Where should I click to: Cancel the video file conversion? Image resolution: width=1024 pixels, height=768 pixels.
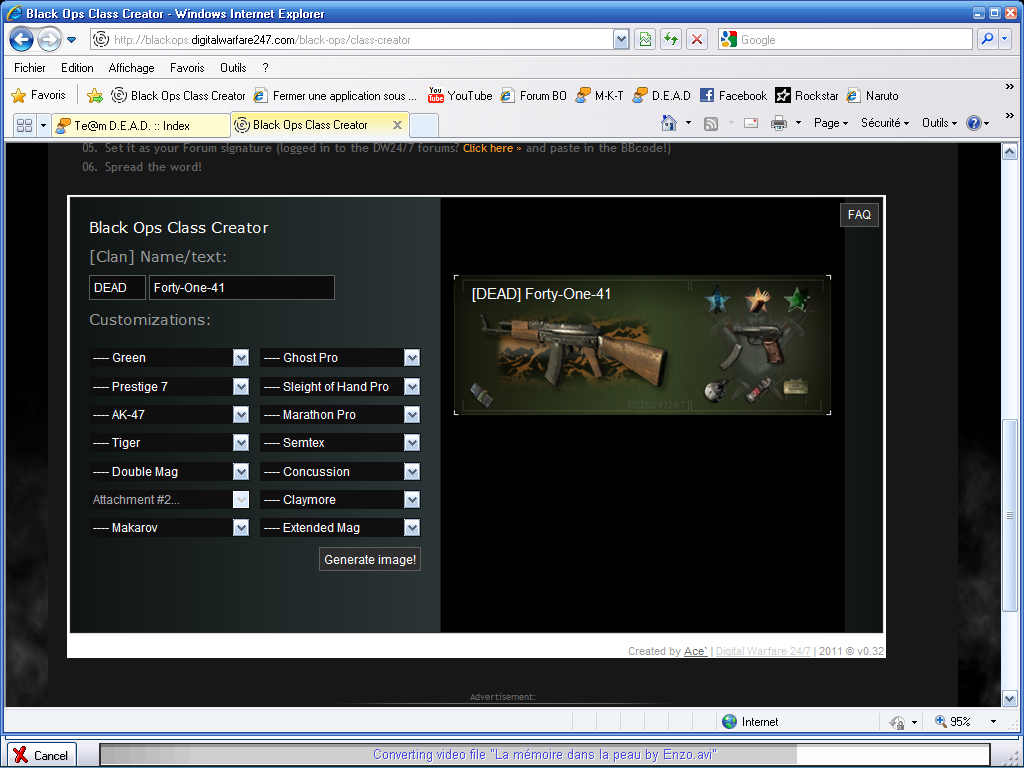(x=42, y=755)
